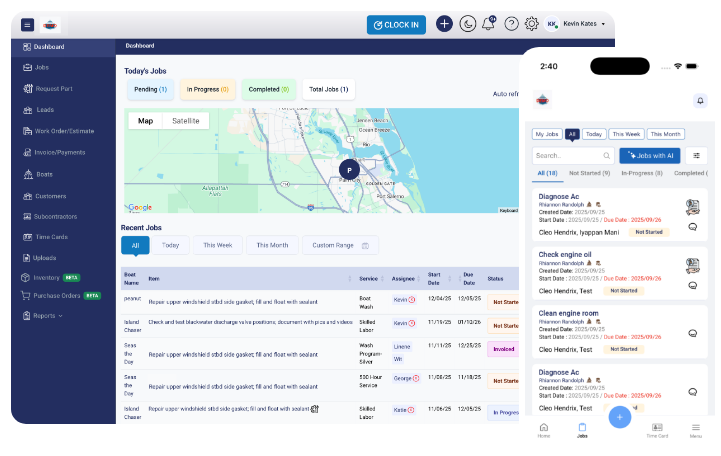Open the notification bell in desktop header
The image size is (721, 456).
[489, 24]
